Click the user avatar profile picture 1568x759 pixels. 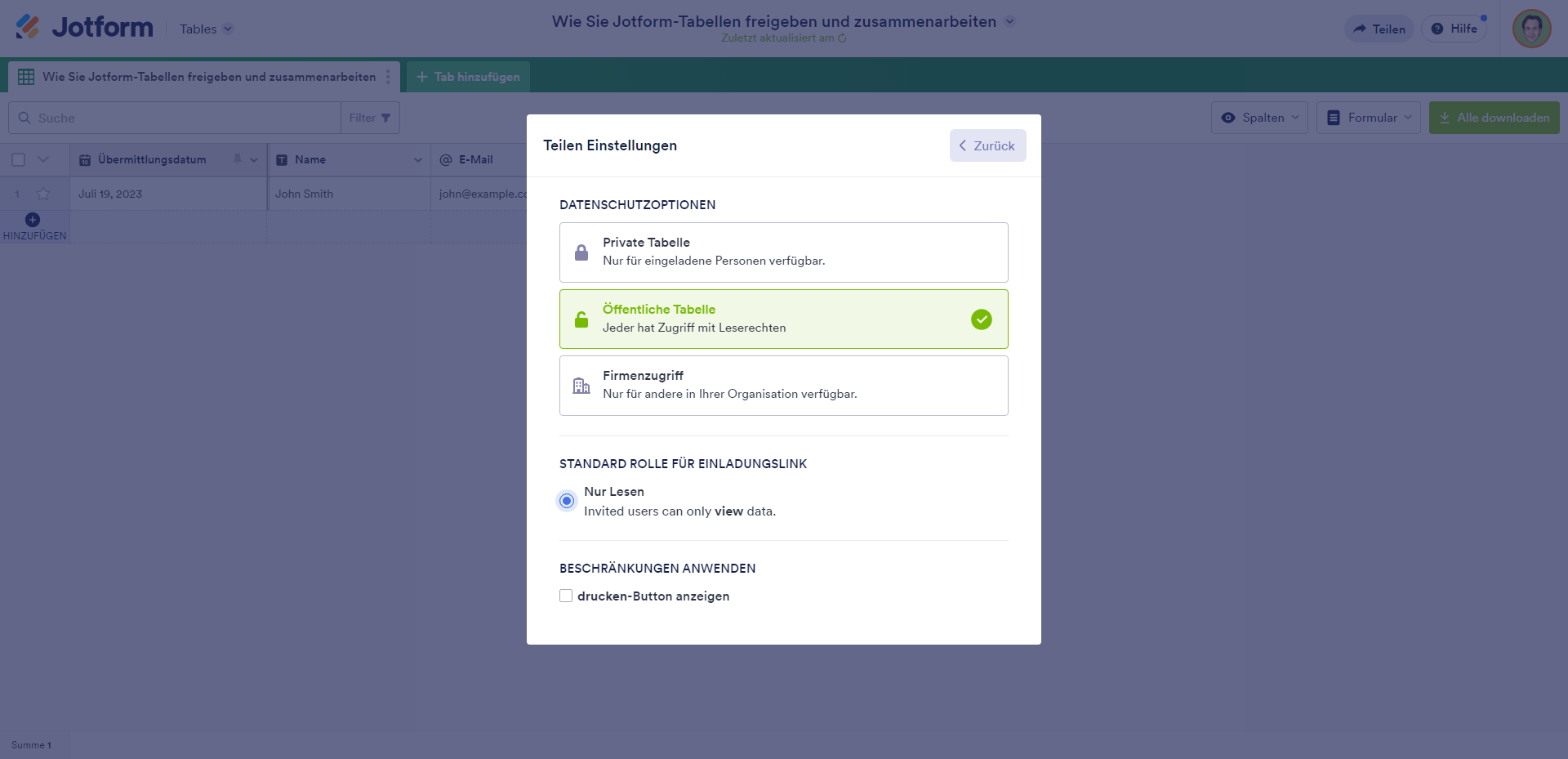pos(1531,29)
